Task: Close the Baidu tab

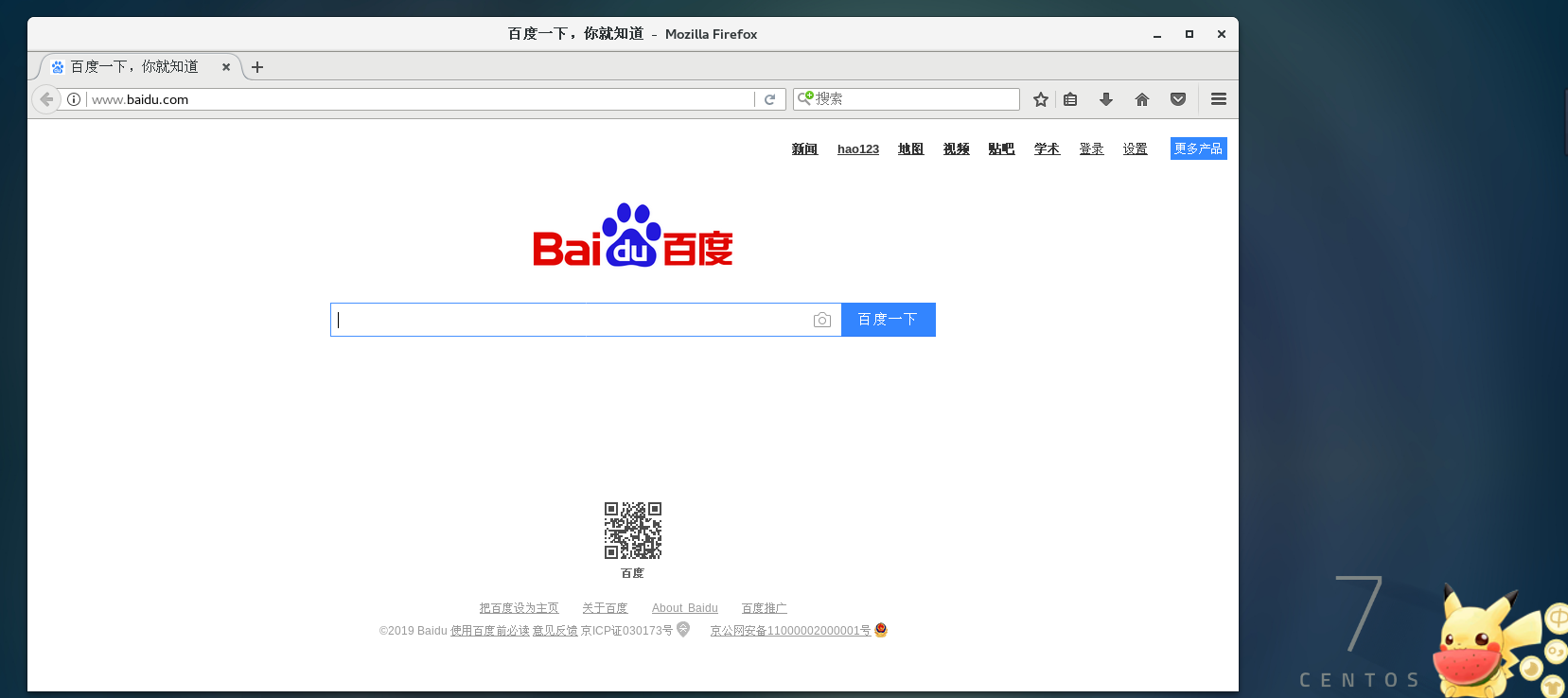Action: point(226,67)
